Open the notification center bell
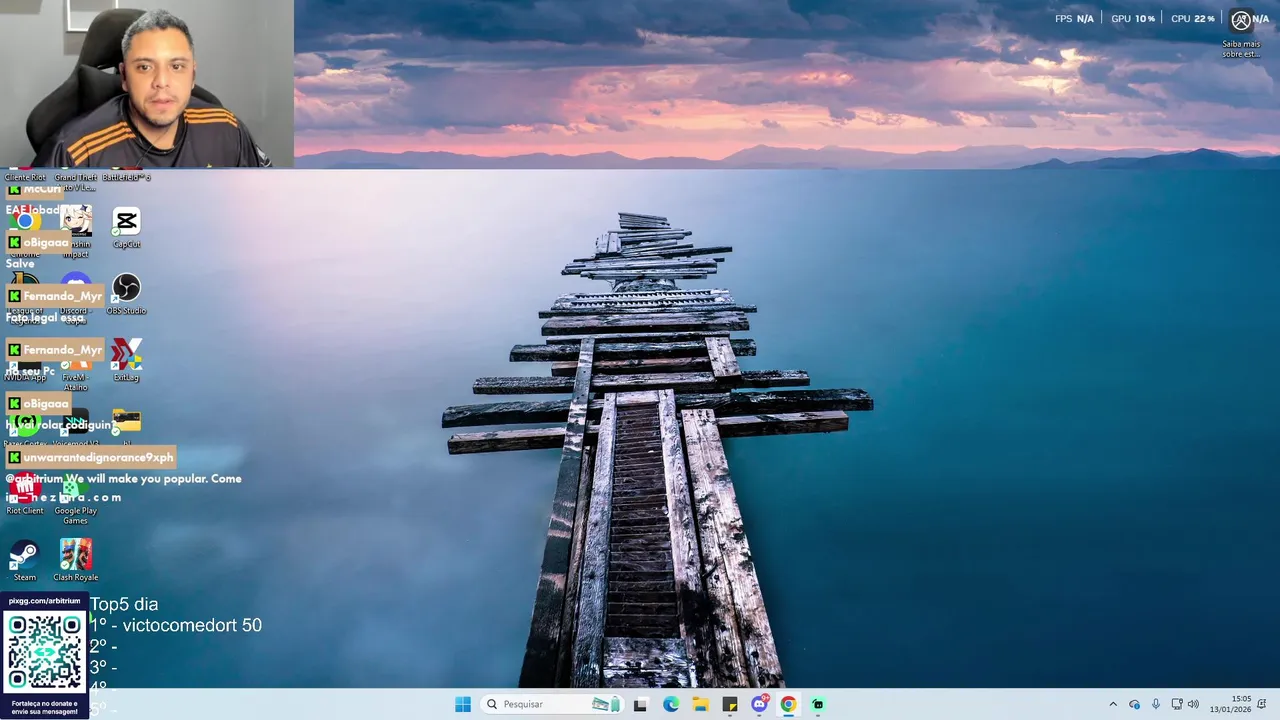1280x720 pixels. point(1262,704)
